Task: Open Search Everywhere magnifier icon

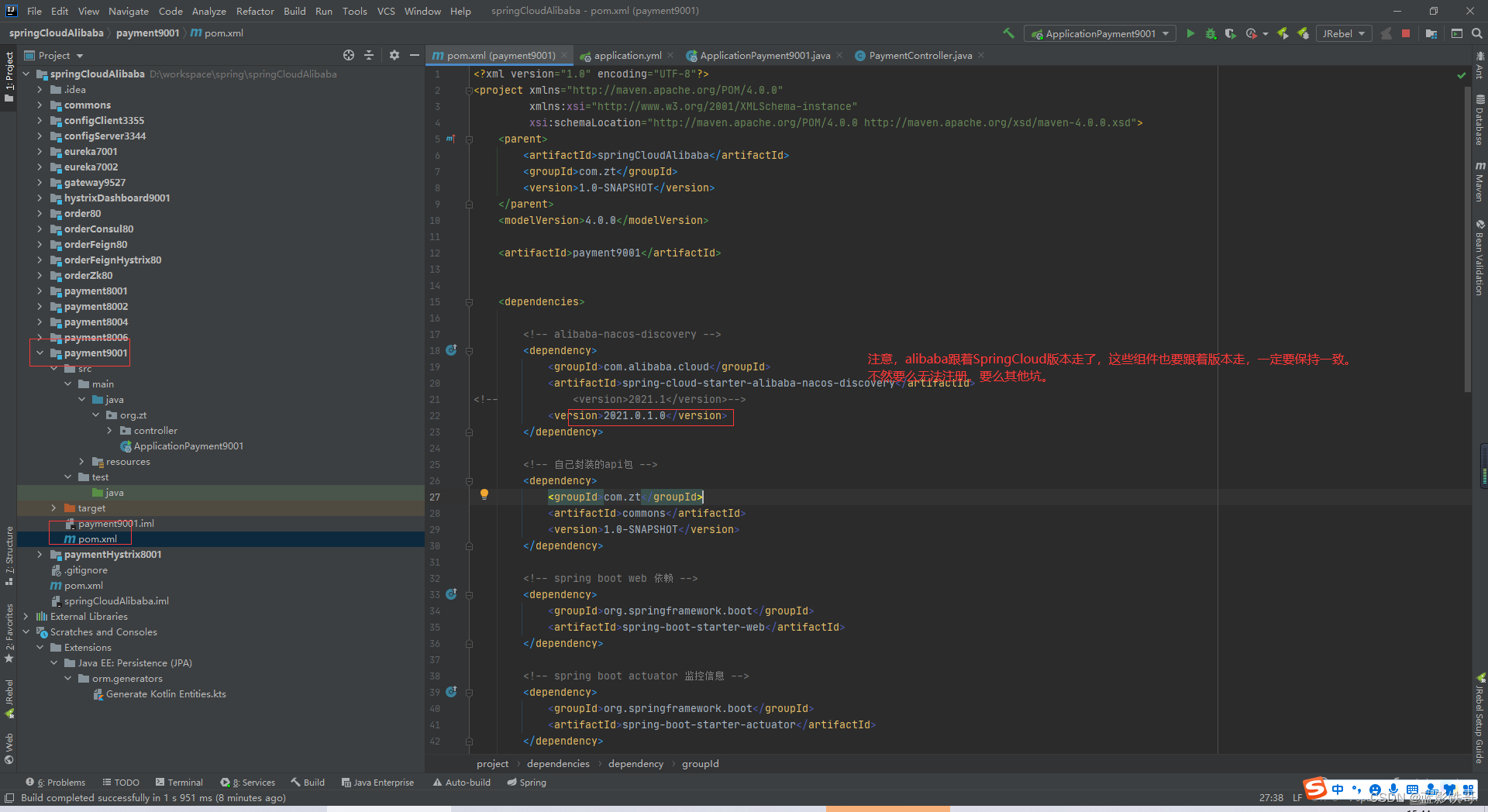Action: pyautogui.click(x=1477, y=33)
